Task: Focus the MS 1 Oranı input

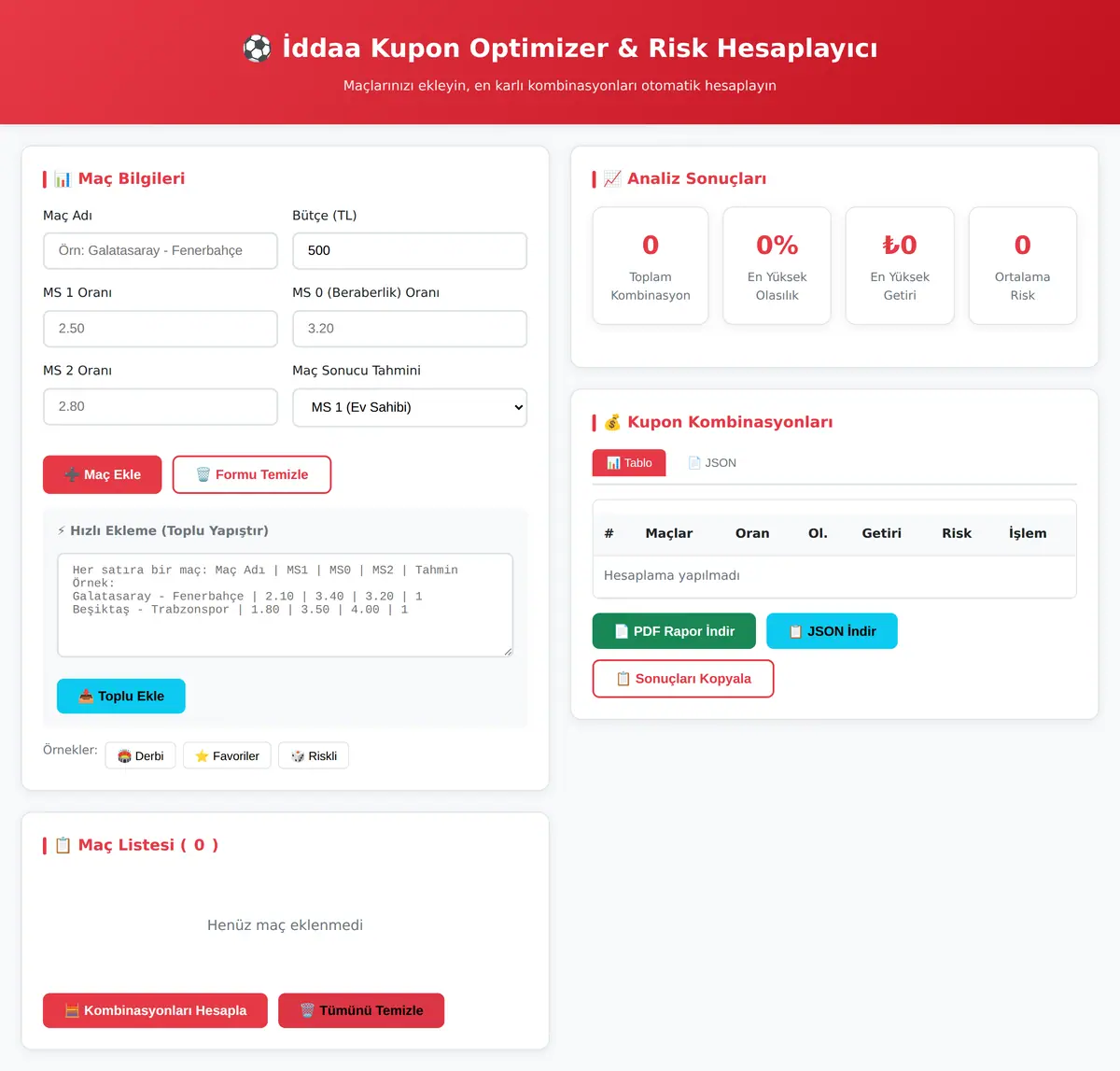Action: (161, 329)
